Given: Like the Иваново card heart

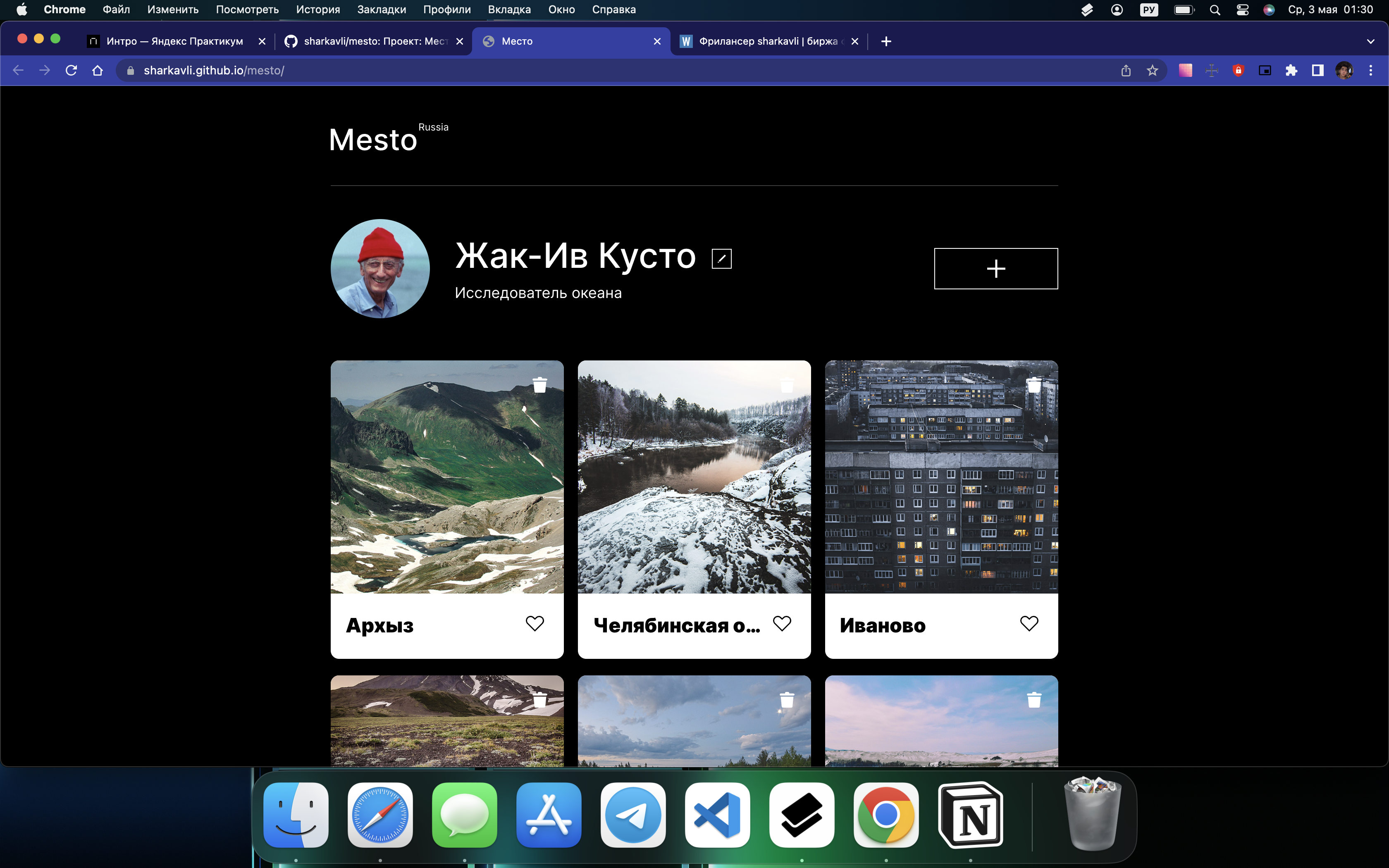Looking at the screenshot, I should 1029,623.
